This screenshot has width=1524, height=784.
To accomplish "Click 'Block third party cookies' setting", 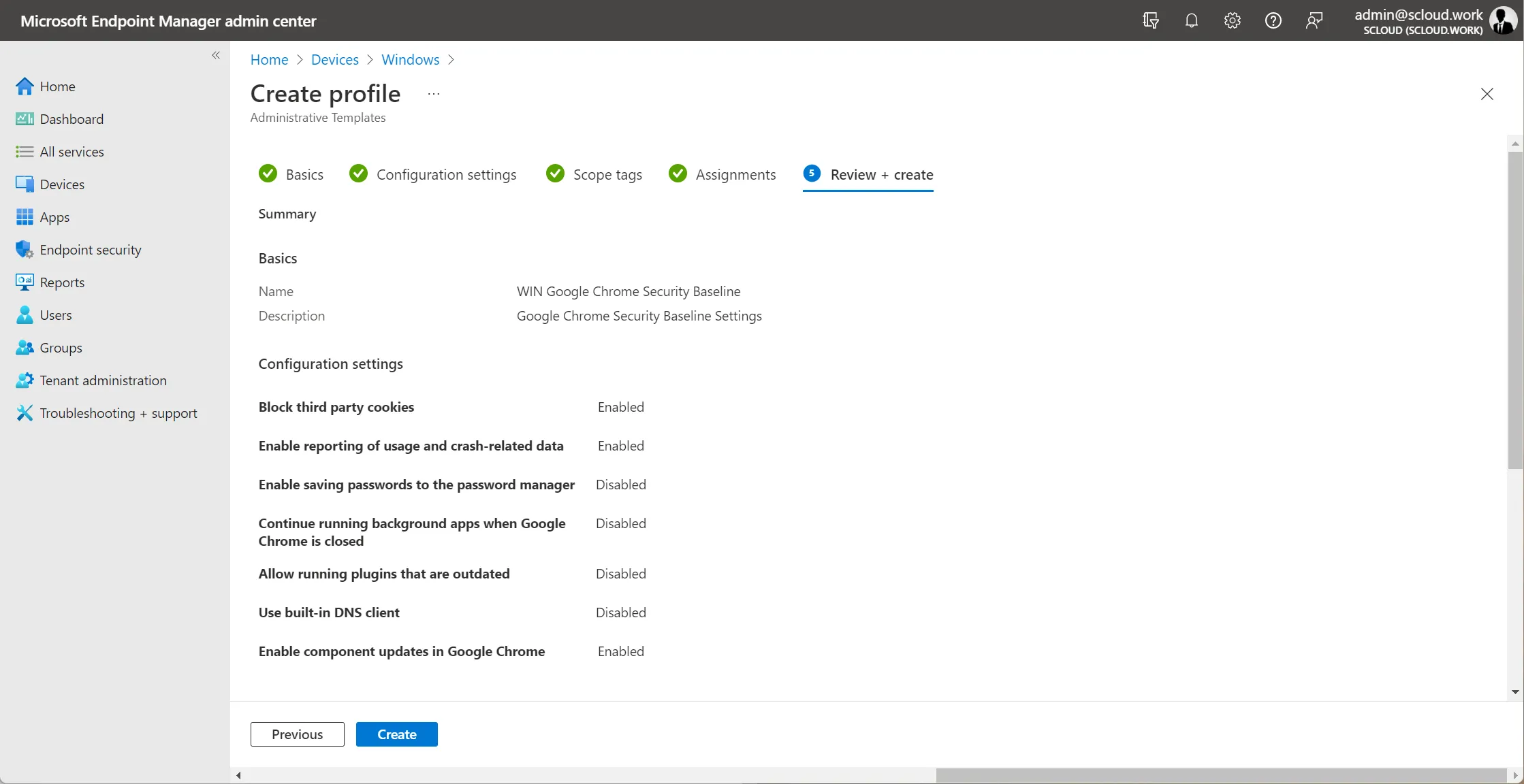I will (336, 407).
